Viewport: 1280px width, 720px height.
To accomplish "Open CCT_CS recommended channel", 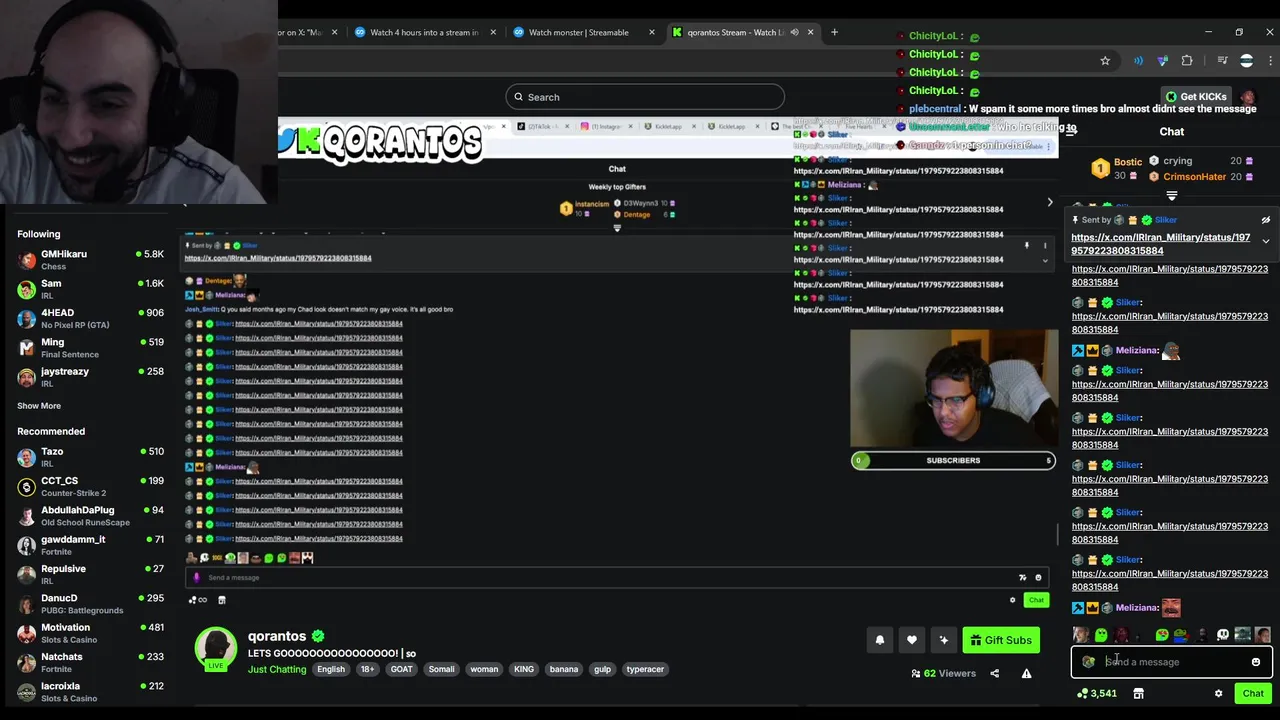I will 90,486.
